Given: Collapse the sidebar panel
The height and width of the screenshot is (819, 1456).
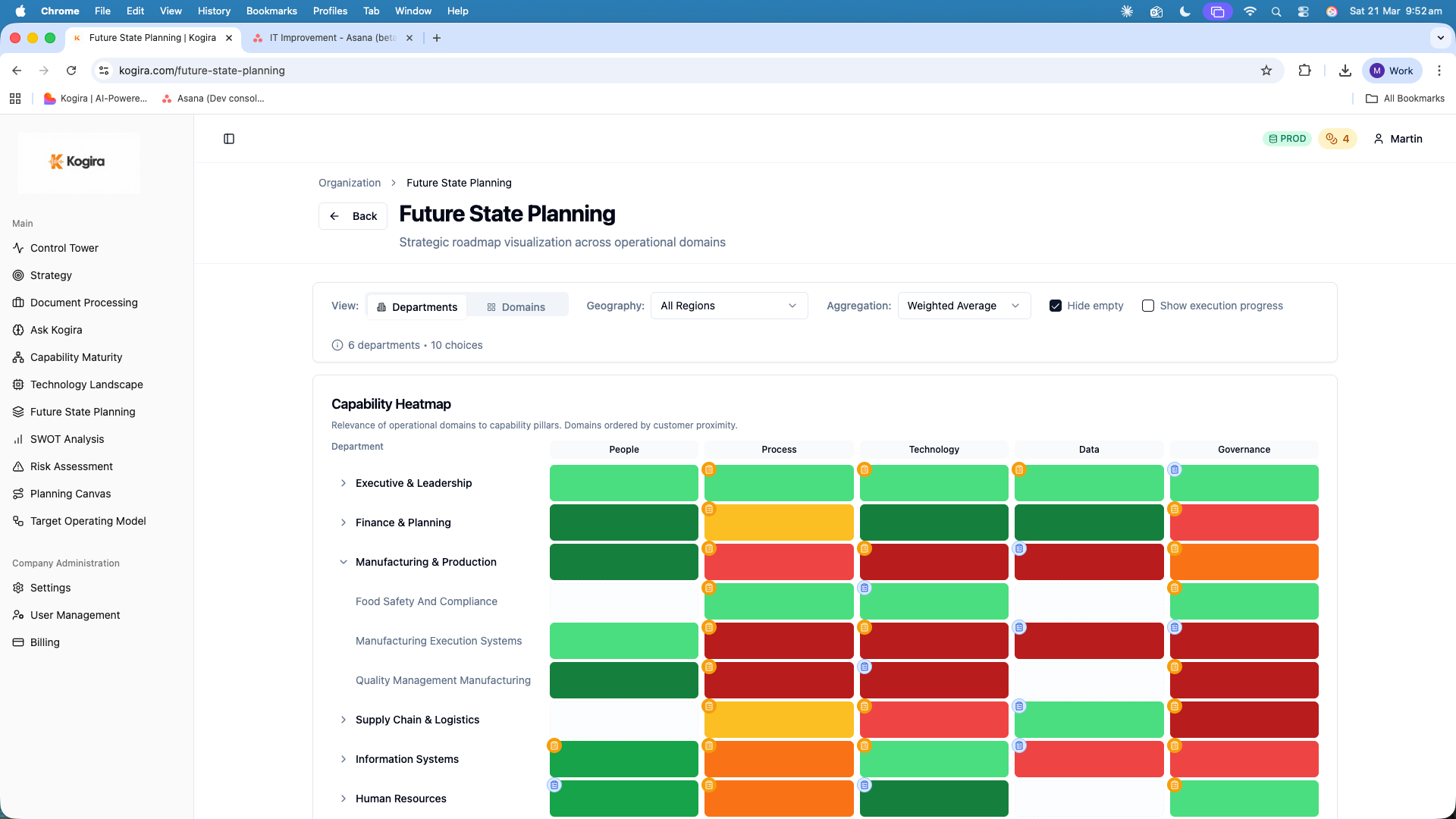Looking at the screenshot, I should pyautogui.click(x=229, y=139).
